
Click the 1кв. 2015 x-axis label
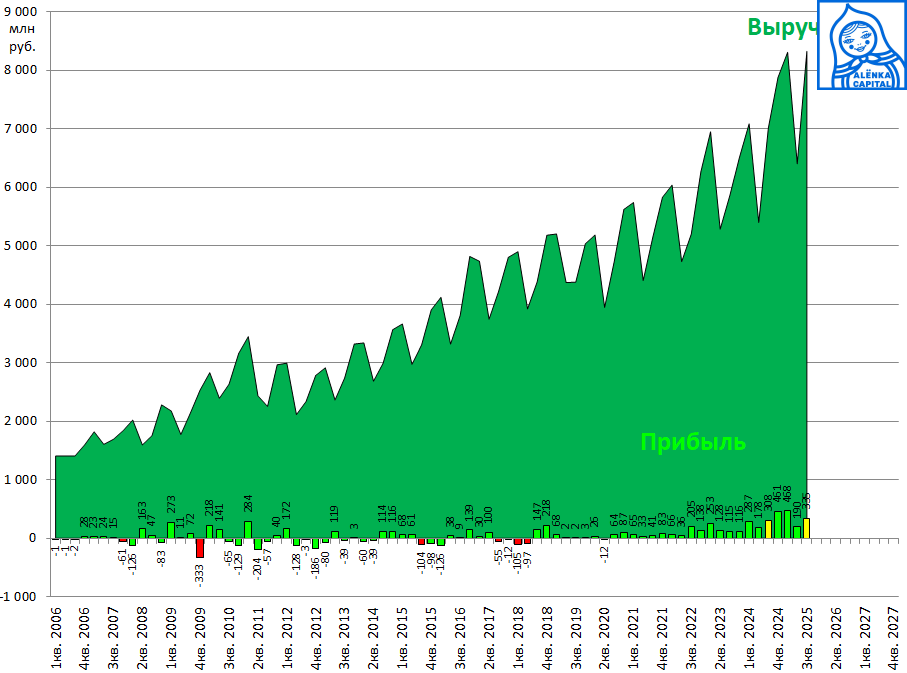tap(402, 639)
